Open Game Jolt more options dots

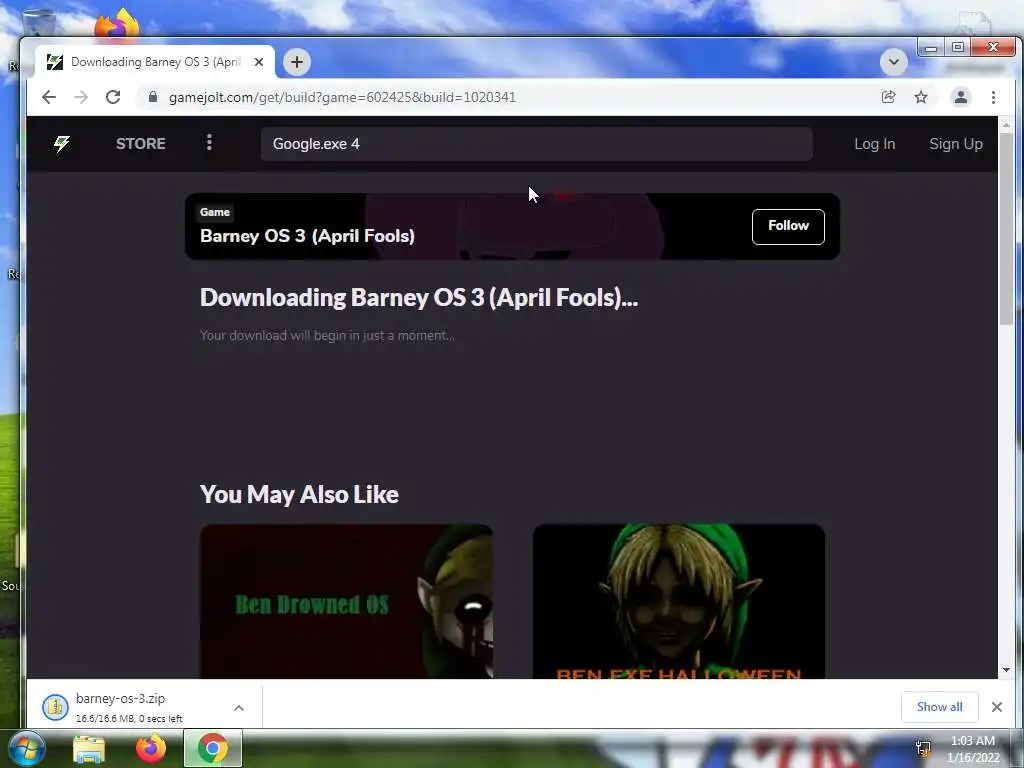[209, 142]
